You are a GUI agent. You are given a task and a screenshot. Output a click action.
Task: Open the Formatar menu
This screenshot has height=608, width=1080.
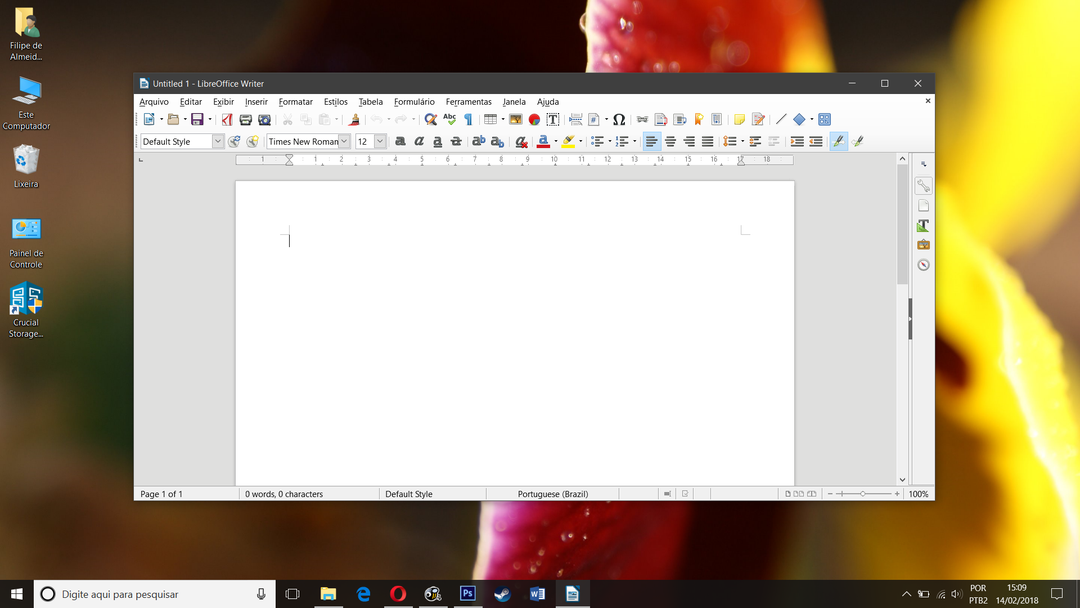(295, 101)
